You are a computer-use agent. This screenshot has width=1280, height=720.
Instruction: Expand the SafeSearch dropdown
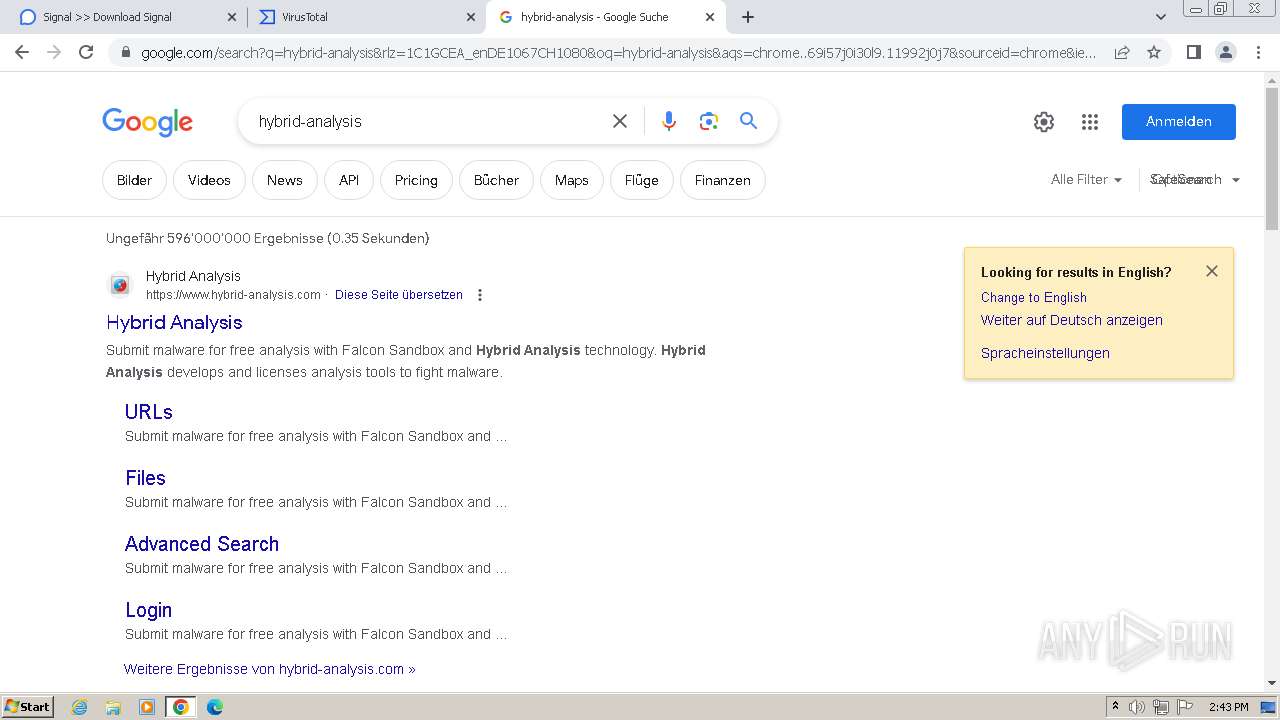pyautogui.click(x=1195, y=180)
